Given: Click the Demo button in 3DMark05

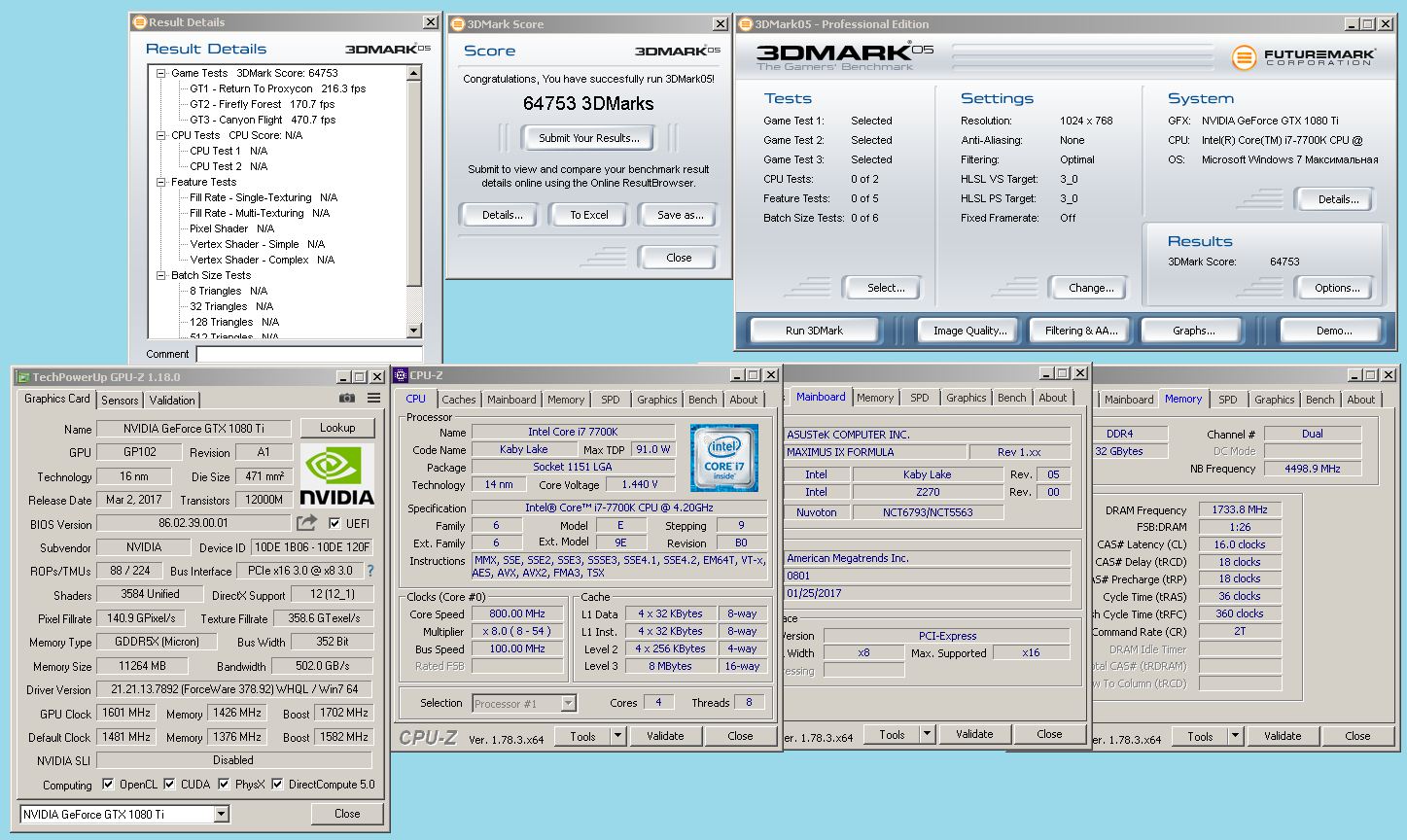Looking at the screenshot, I should (1334, 331).
